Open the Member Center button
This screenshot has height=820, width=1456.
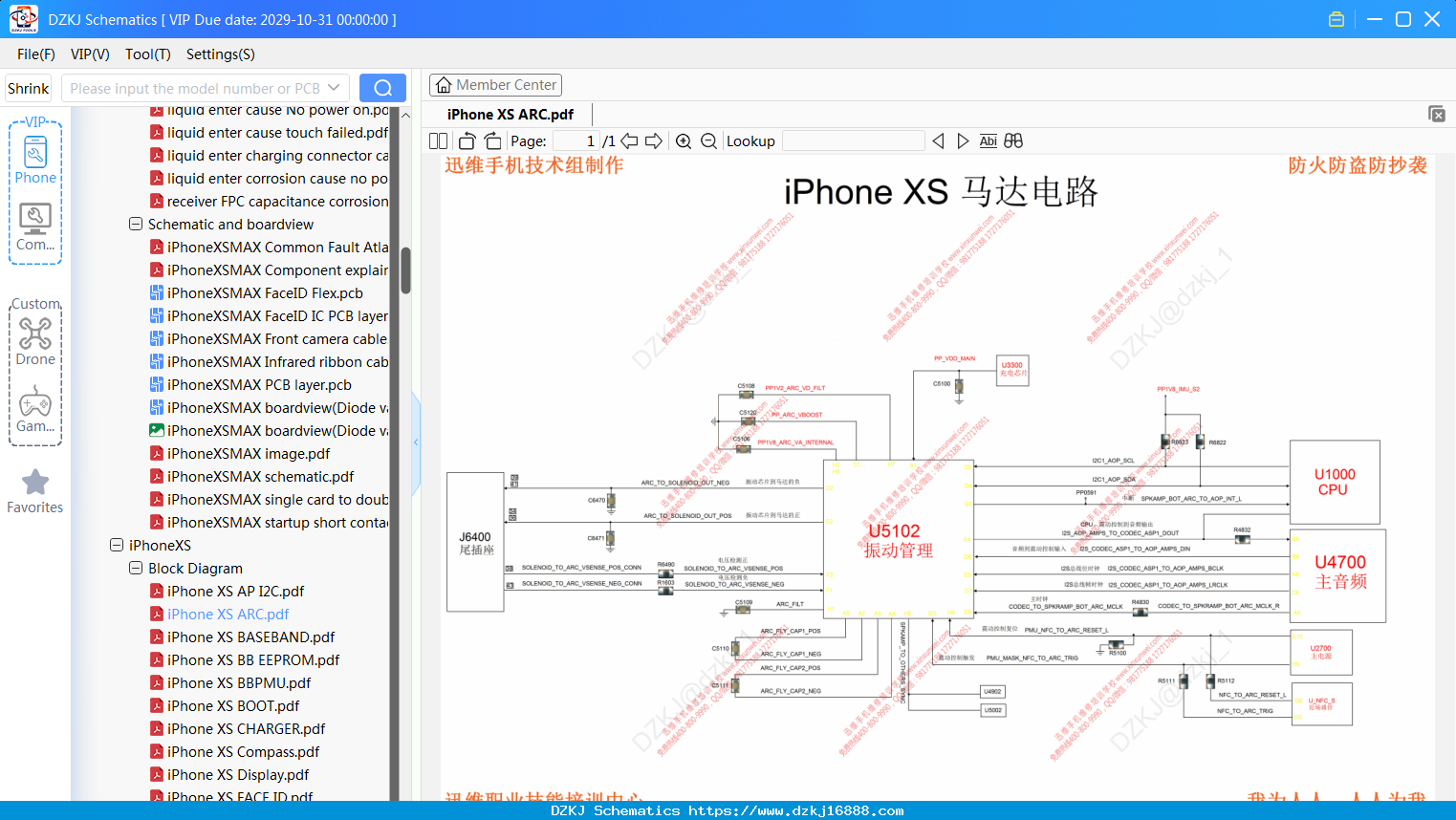[495, 85]
